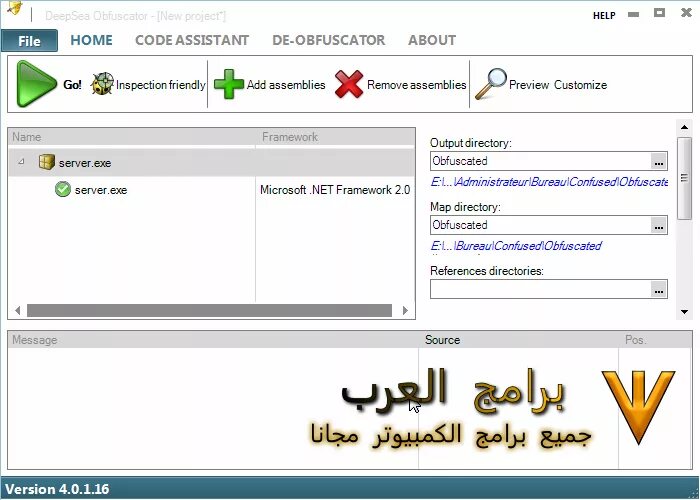Click the HELP link in the title bar
The image size is (700, 500).
point(604,16)
